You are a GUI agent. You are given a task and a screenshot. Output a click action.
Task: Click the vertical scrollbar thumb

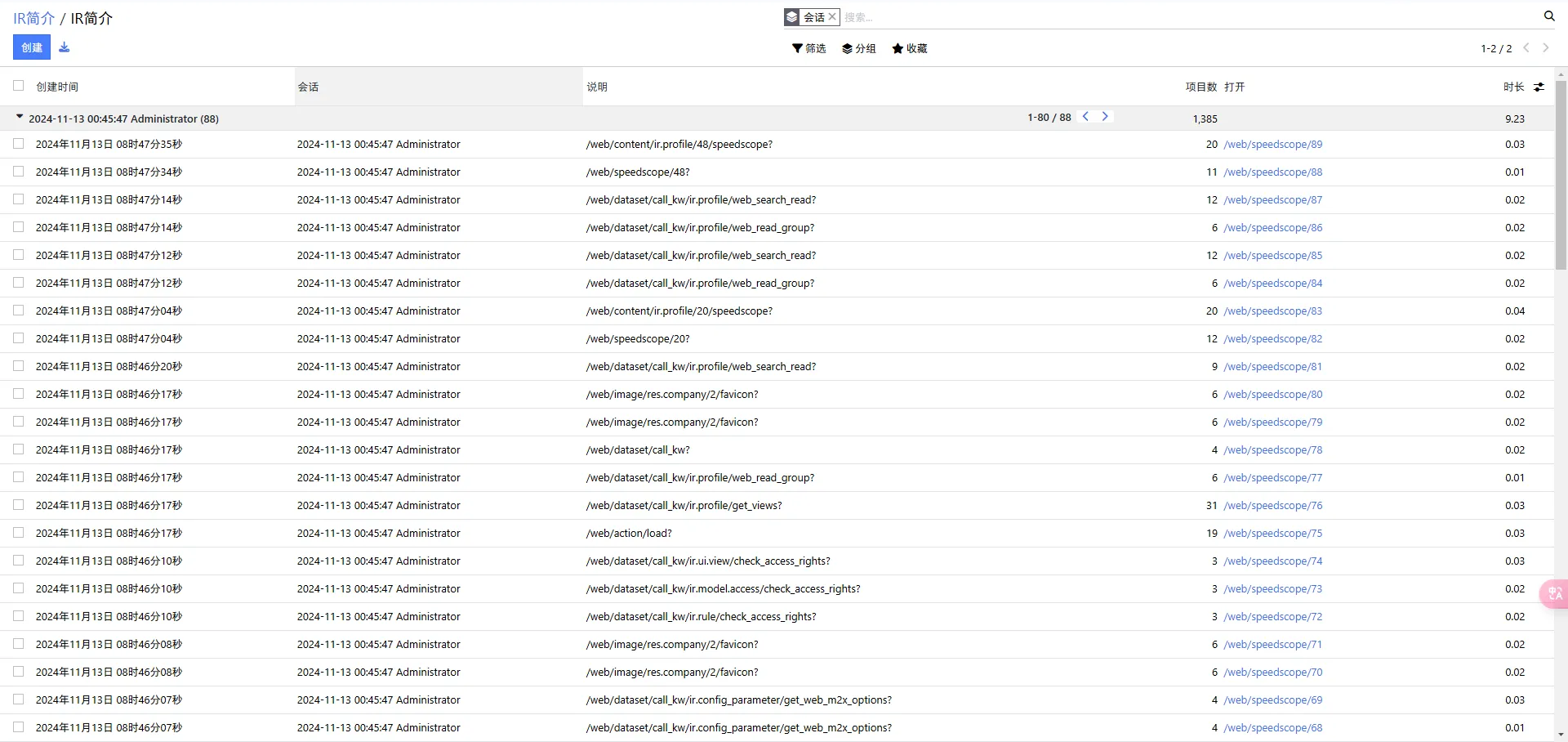(x=1561, y=172)
